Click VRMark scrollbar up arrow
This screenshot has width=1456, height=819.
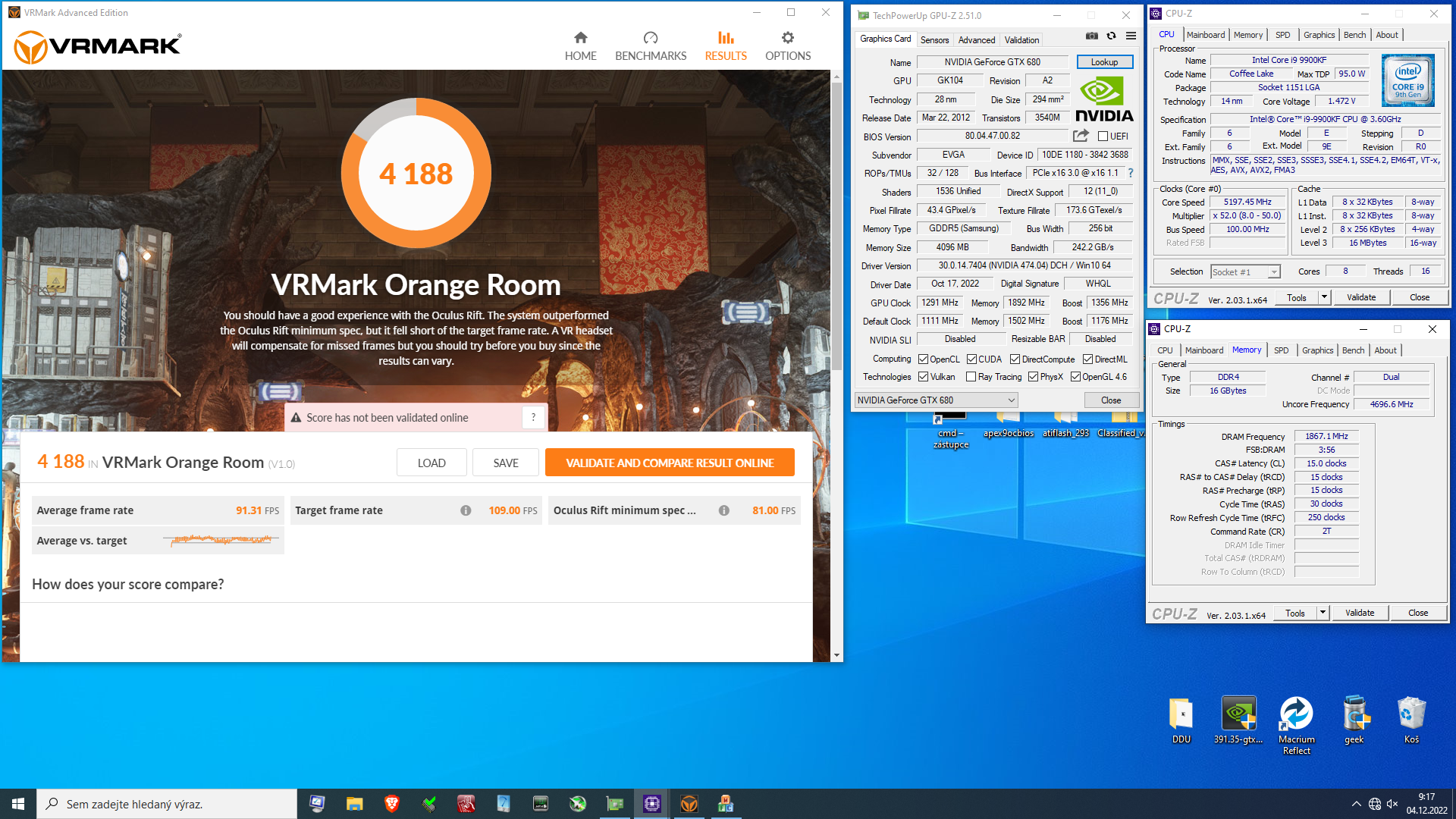click(836, 77)
